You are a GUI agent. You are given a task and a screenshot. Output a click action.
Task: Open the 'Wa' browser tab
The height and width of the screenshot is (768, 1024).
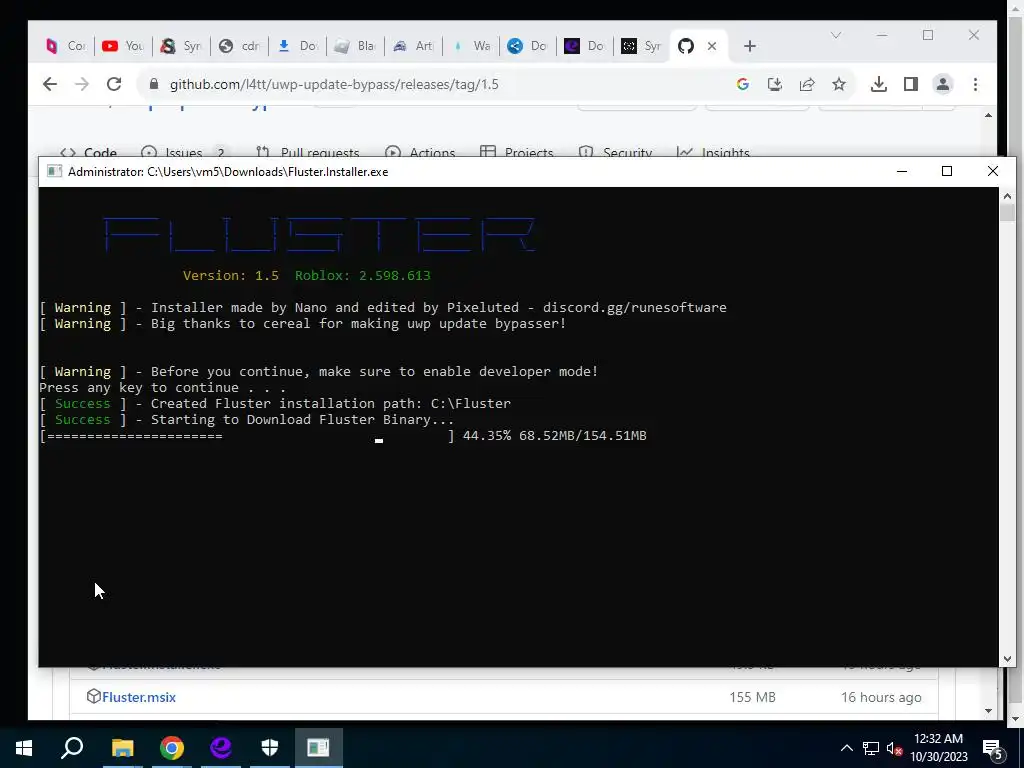(x=471, y=46)
